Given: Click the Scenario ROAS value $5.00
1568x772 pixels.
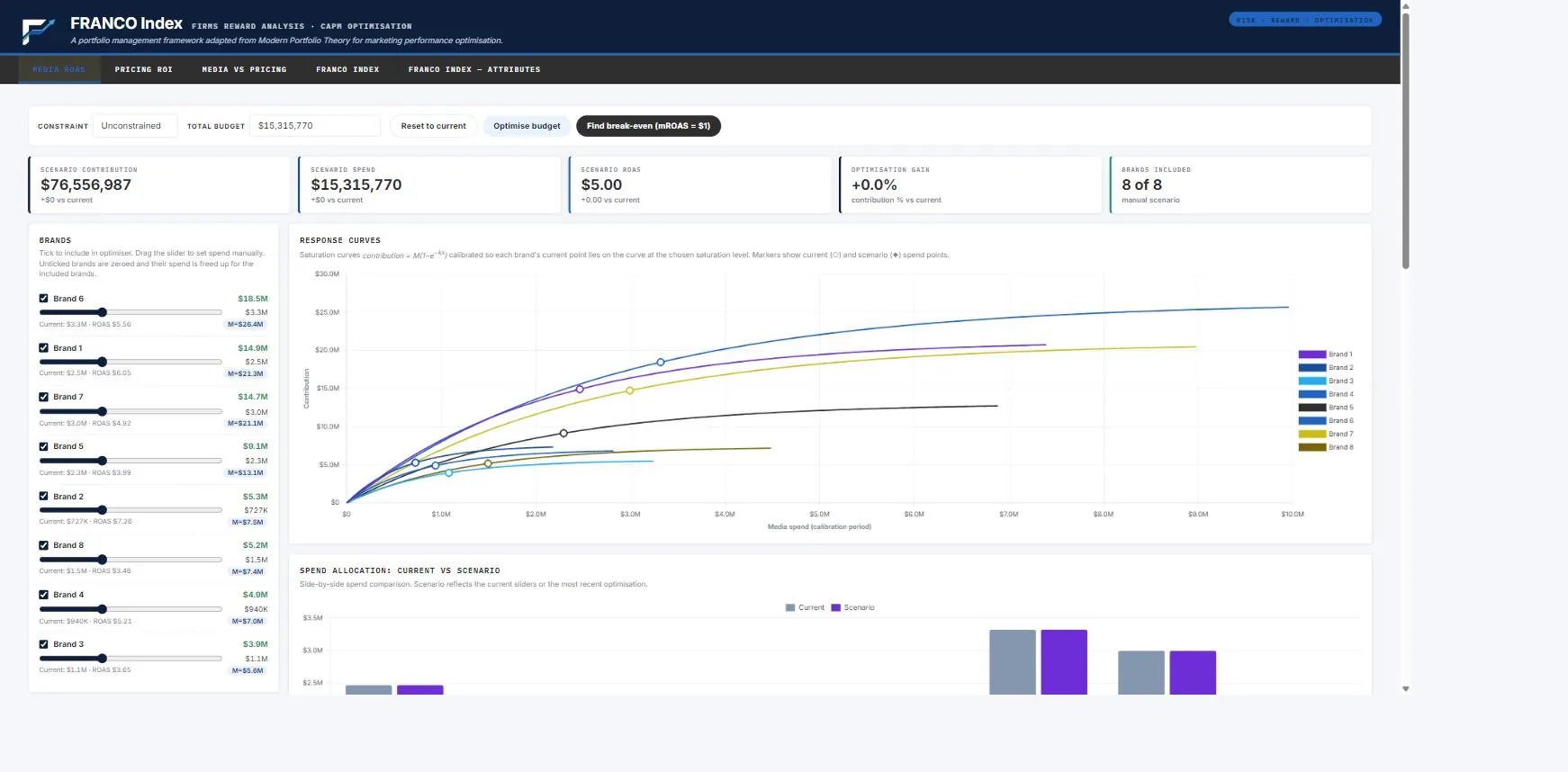Looking at the screenshot, I should point(601,184).
